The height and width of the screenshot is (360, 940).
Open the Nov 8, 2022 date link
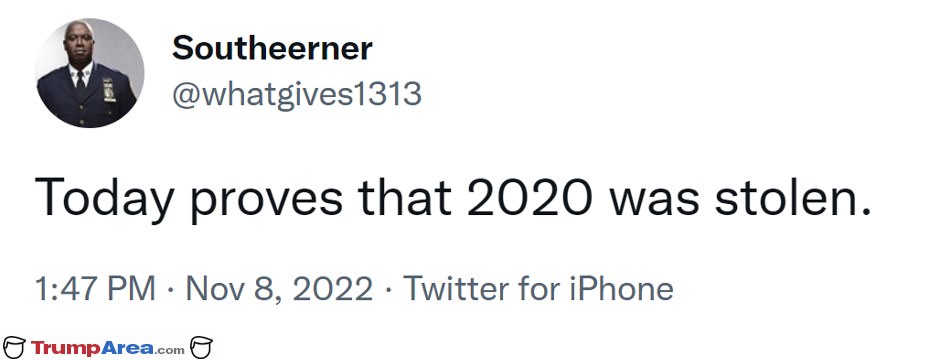point(279,288)
